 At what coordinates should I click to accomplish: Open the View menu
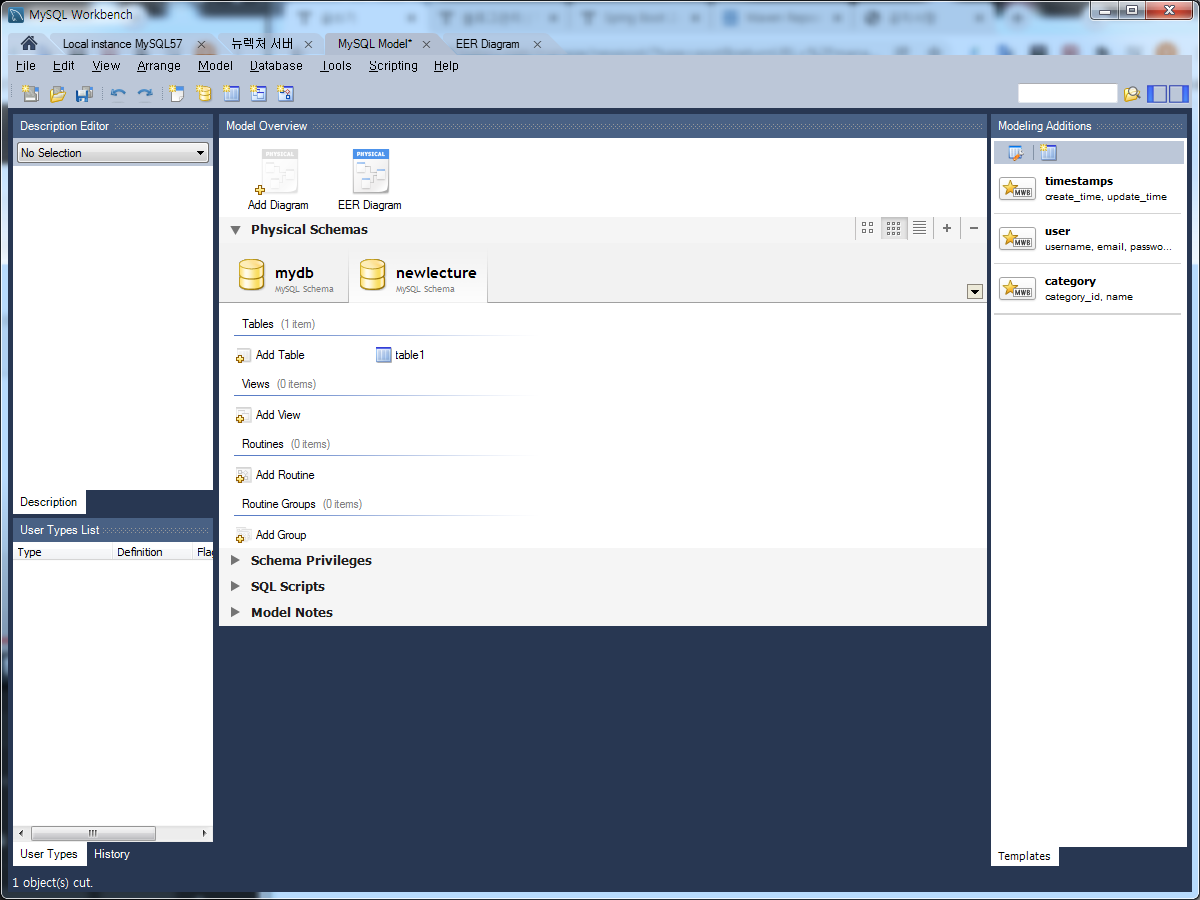[106, 66]
